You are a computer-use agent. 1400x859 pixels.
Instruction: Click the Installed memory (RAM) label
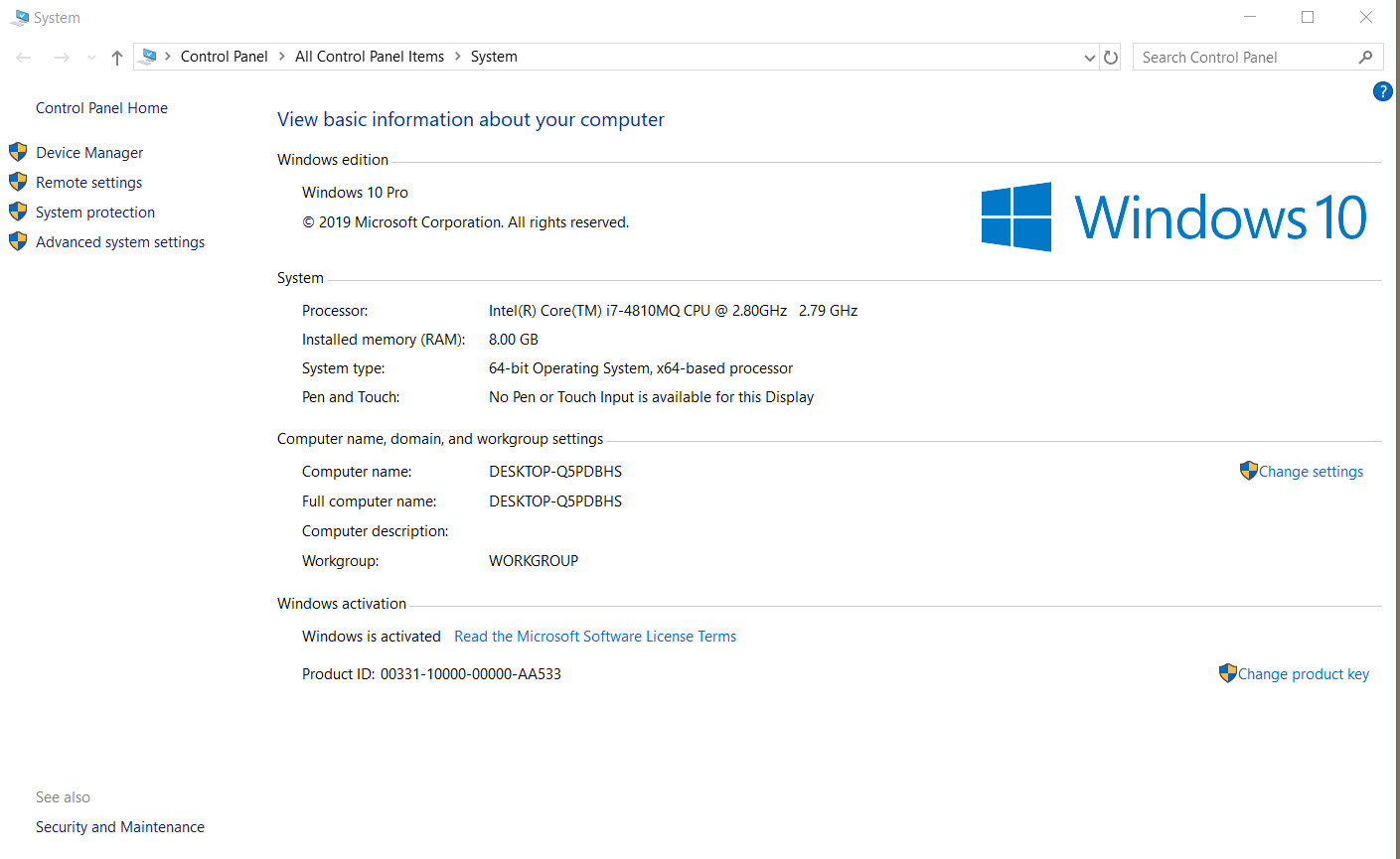click(x=384, y=340)
